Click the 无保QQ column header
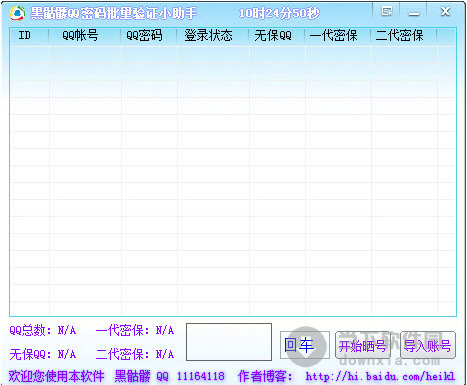Viewport: 467px width, 385px height. point(277,36)
